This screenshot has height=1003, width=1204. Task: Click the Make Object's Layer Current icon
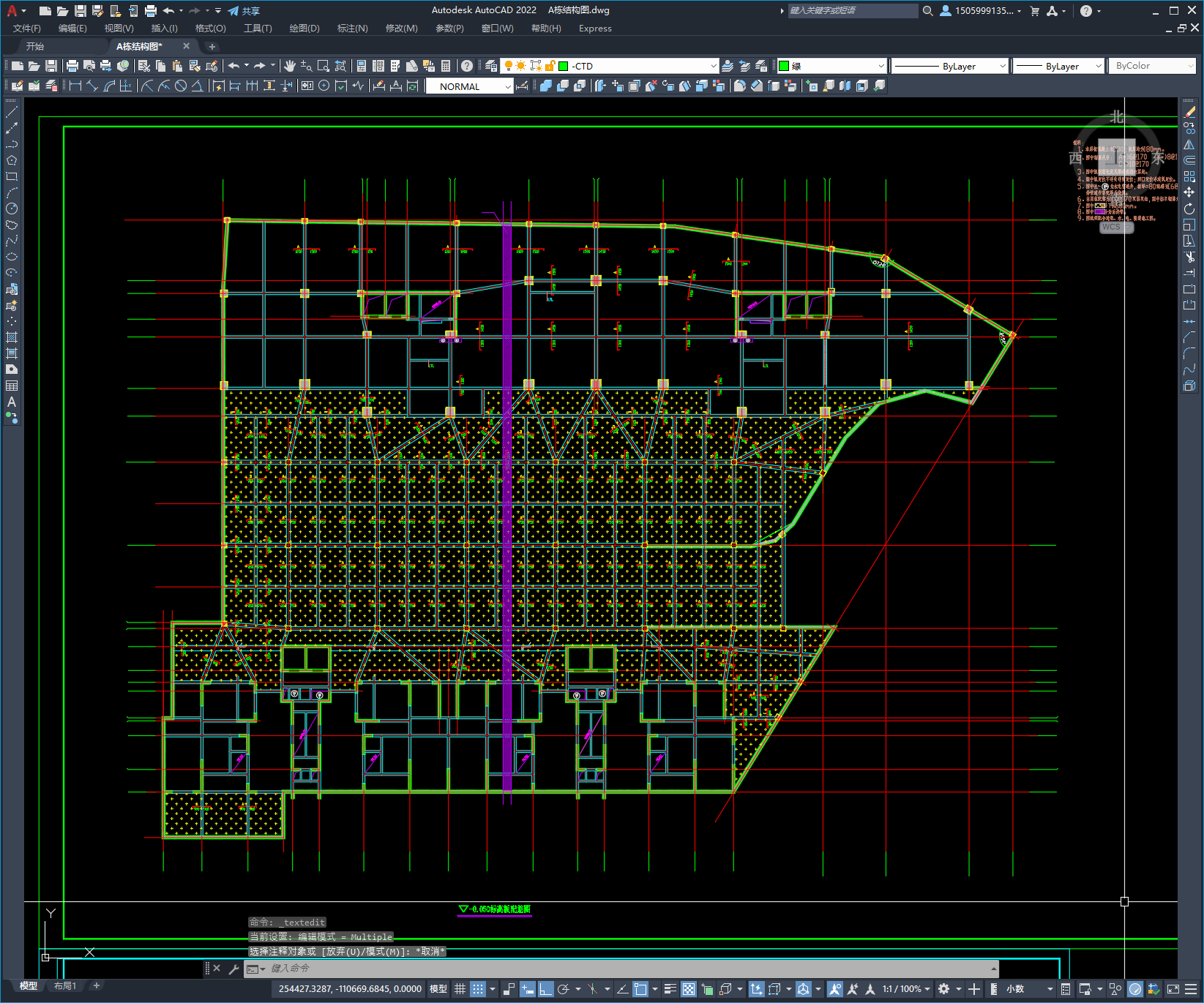728,66
